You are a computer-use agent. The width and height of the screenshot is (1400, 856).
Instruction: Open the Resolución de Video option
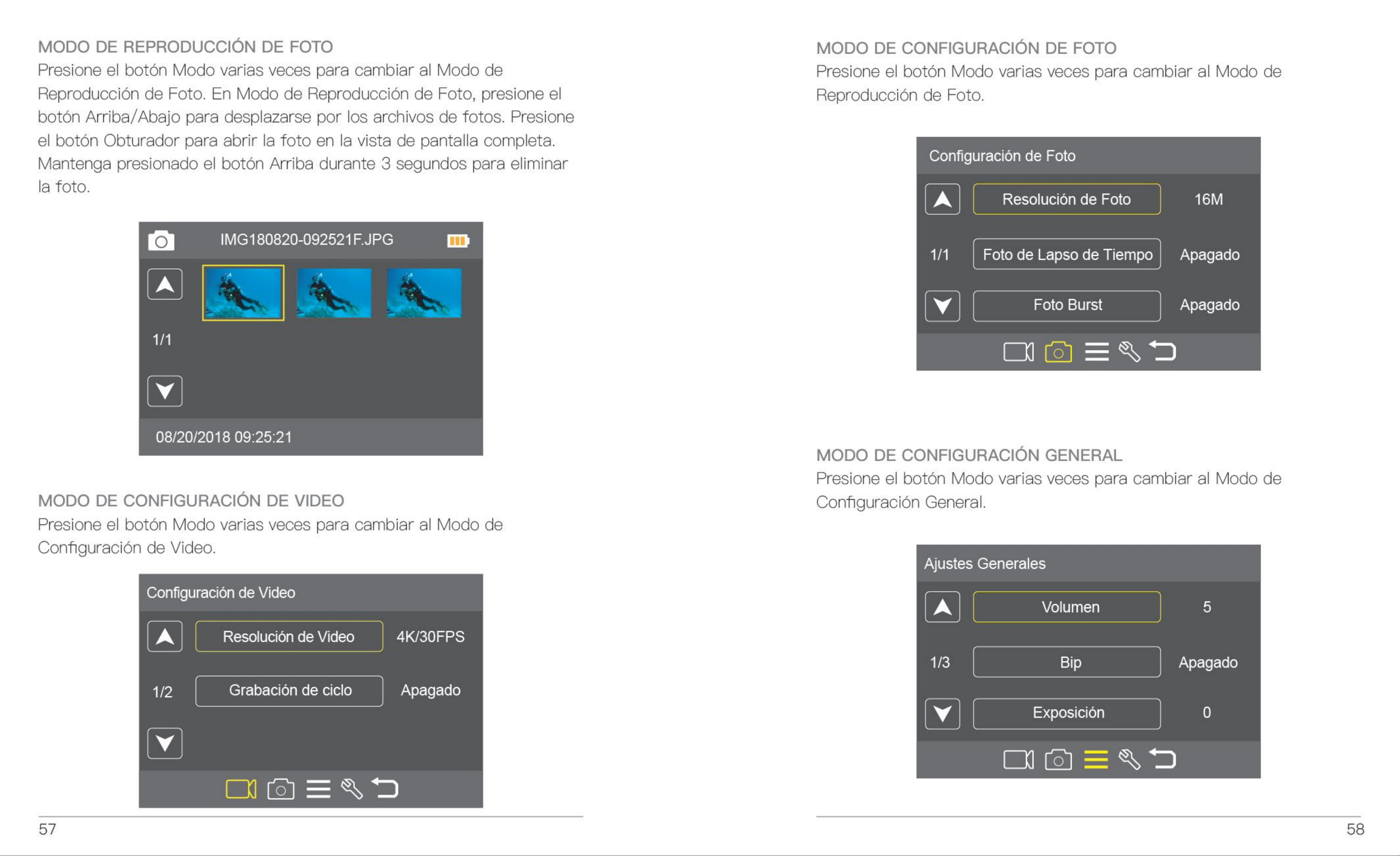tap(289, 636)
